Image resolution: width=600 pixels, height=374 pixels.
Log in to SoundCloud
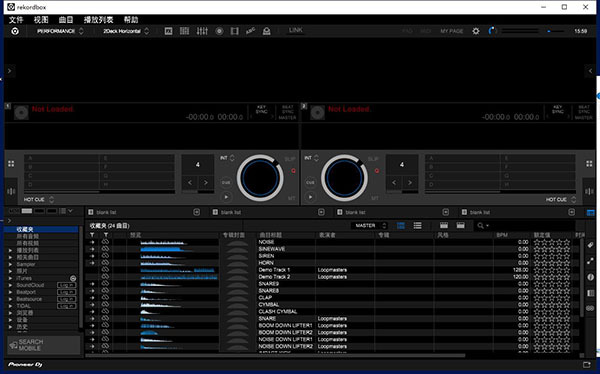point(67,285)
